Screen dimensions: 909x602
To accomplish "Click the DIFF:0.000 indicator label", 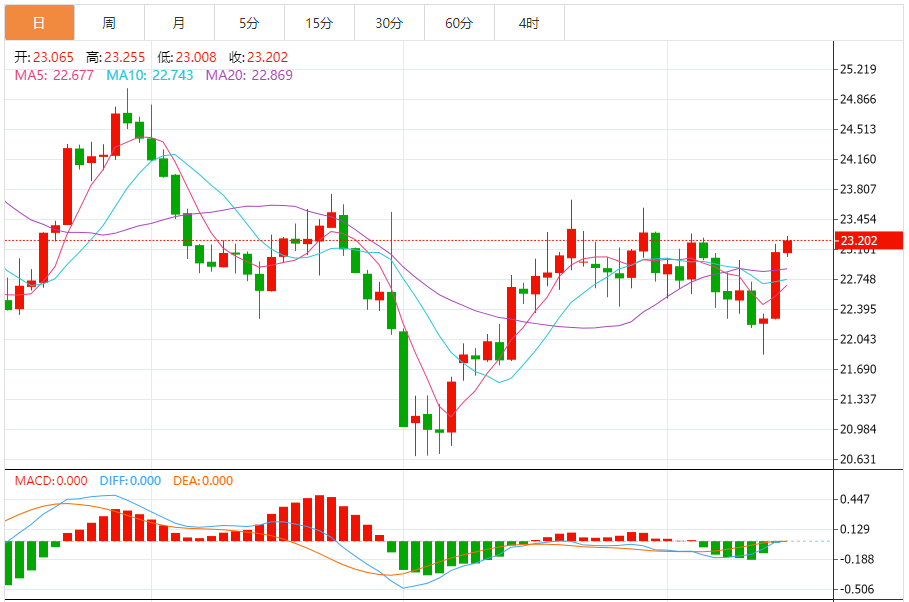I will click(130, 481).
